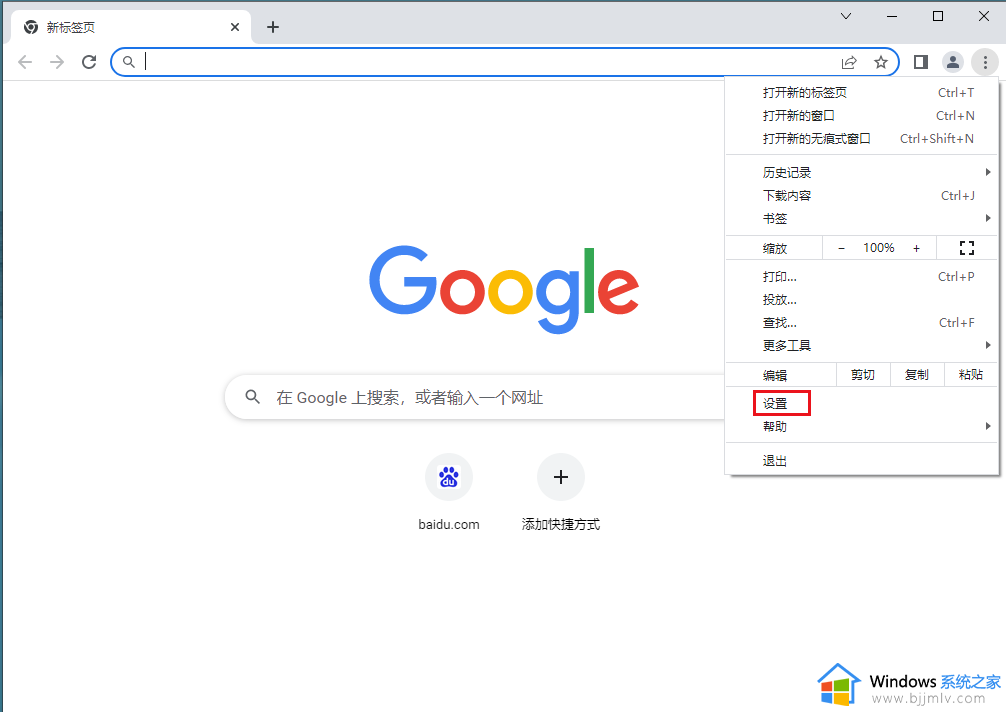
Task: Click the share page icon in address bar
Action: (849, 62)
